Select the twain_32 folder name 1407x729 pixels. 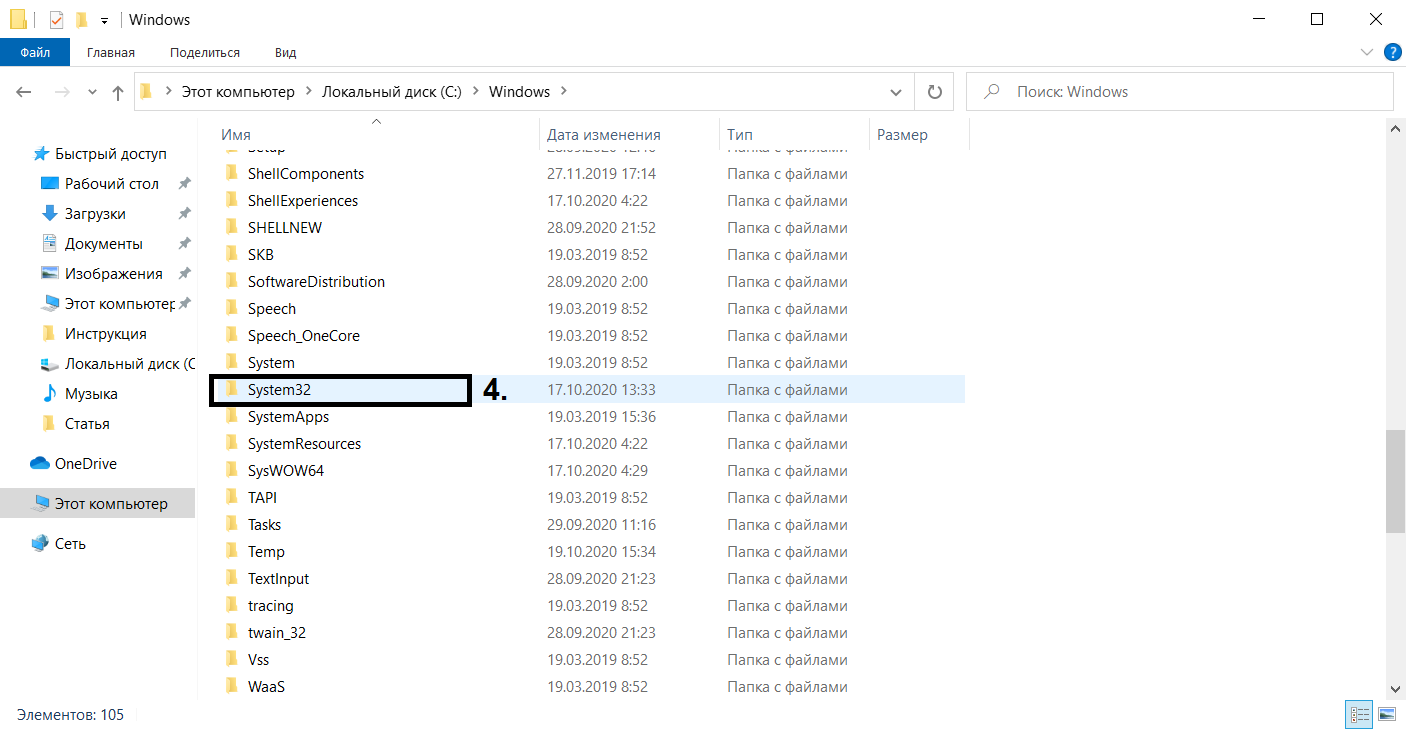pyautogui.click(x=277, y=633)
